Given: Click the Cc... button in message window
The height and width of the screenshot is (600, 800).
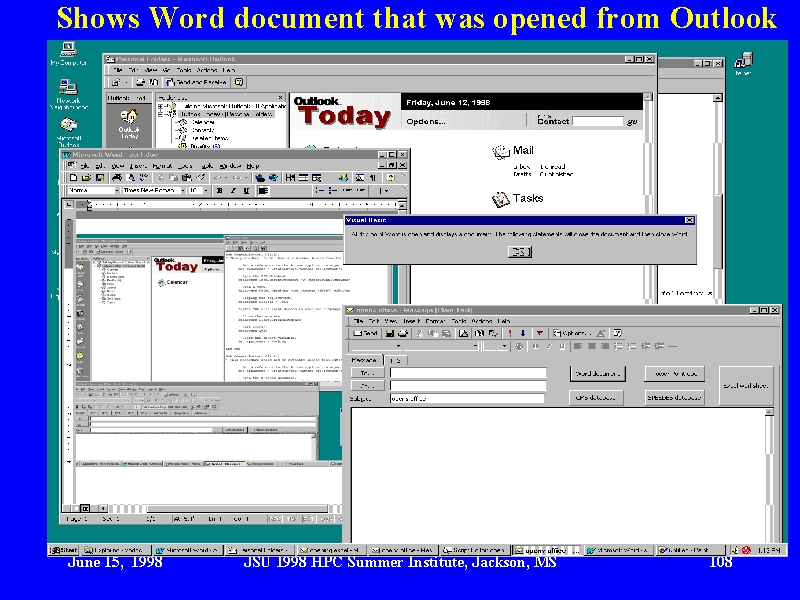Looking at the screenshot, I should pos(367,386).
